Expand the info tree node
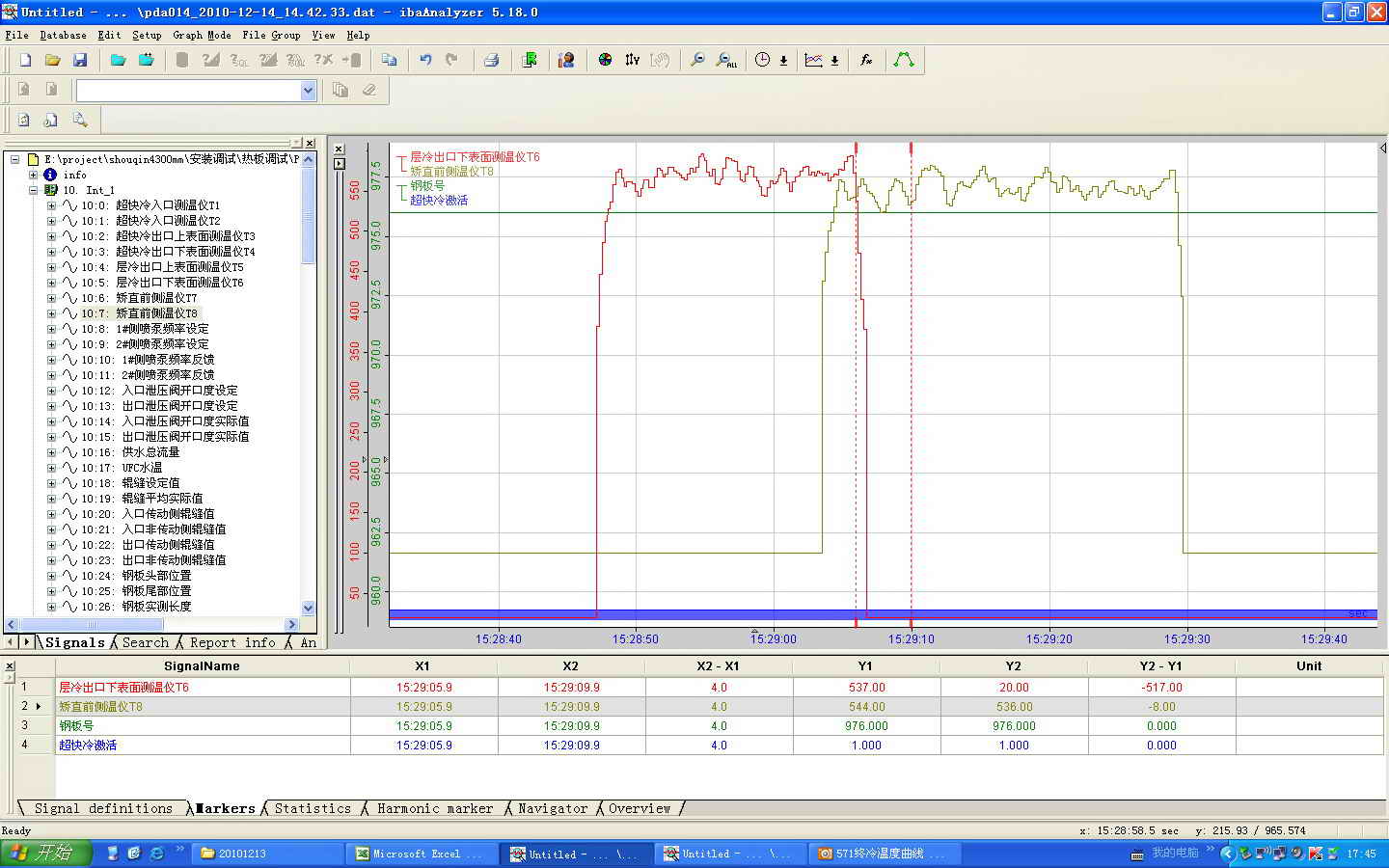 click(34, 175)
